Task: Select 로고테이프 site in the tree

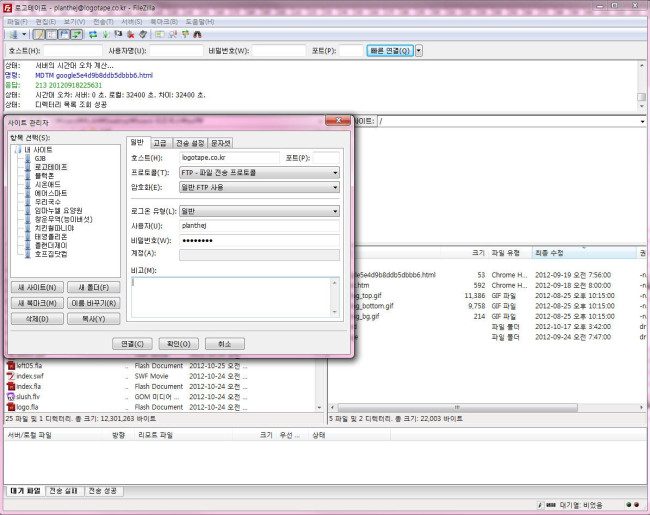Action: [51, 166]
